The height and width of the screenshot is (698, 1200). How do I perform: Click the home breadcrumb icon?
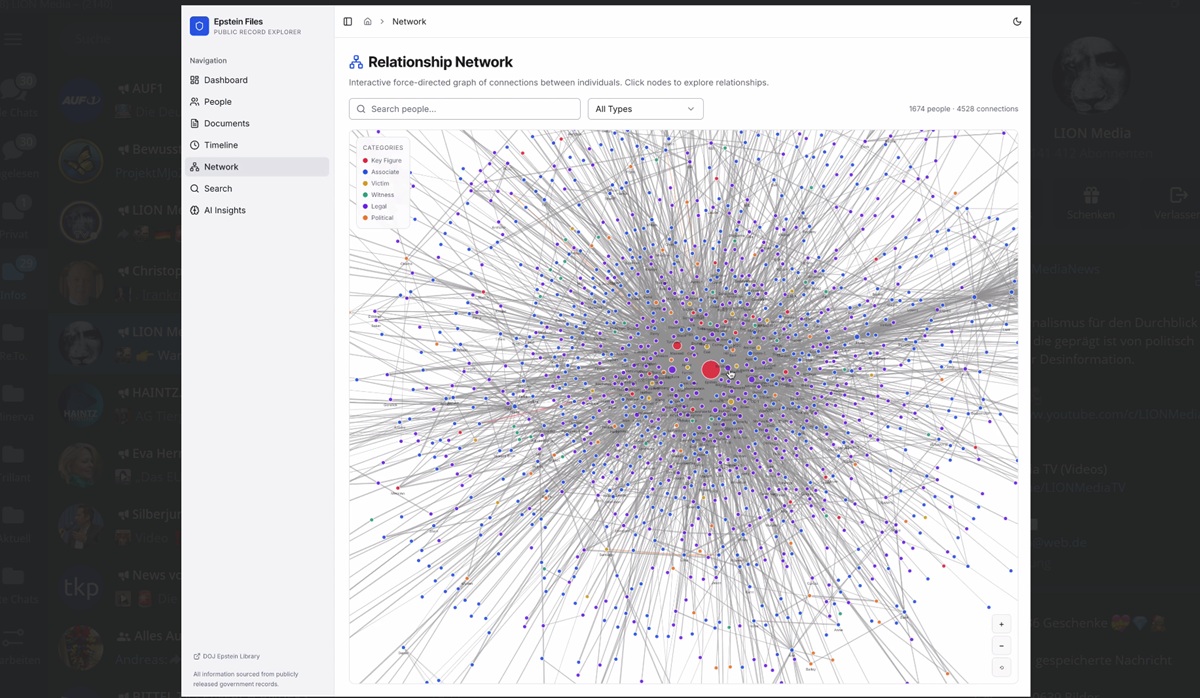[368, 21]
